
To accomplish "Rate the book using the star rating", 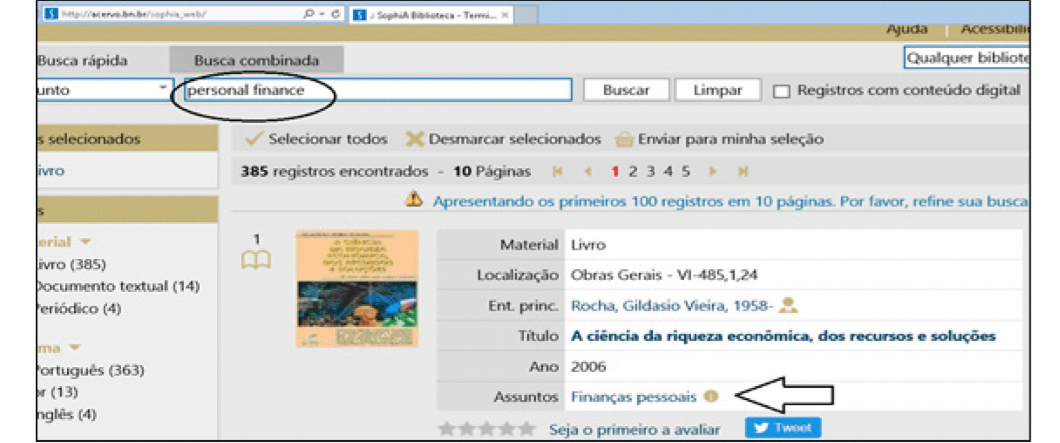I will tap(486, 429).
